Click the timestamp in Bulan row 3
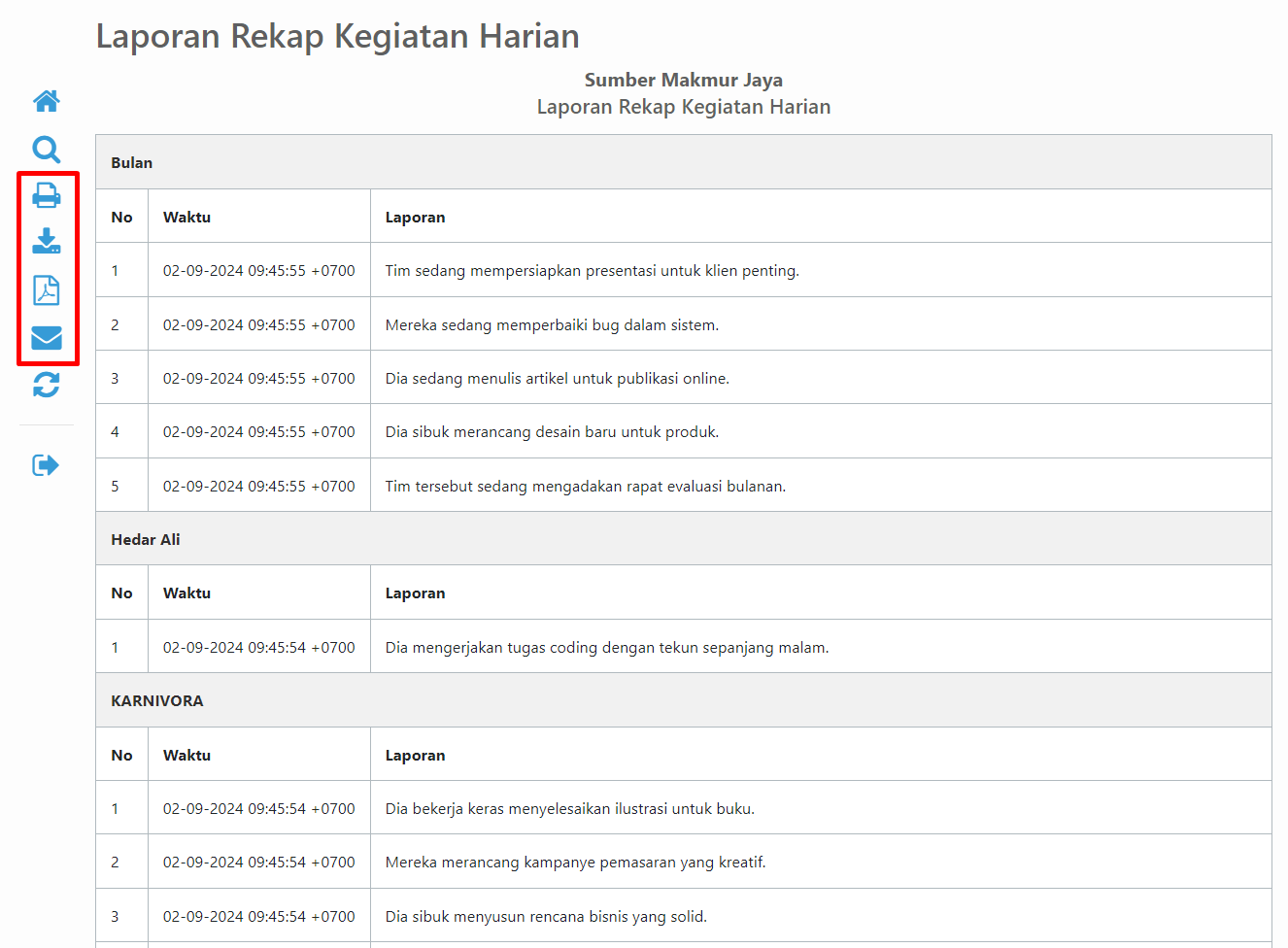Image resolution: width=1288 pixels, height=948 pixels. pos(258,379)
